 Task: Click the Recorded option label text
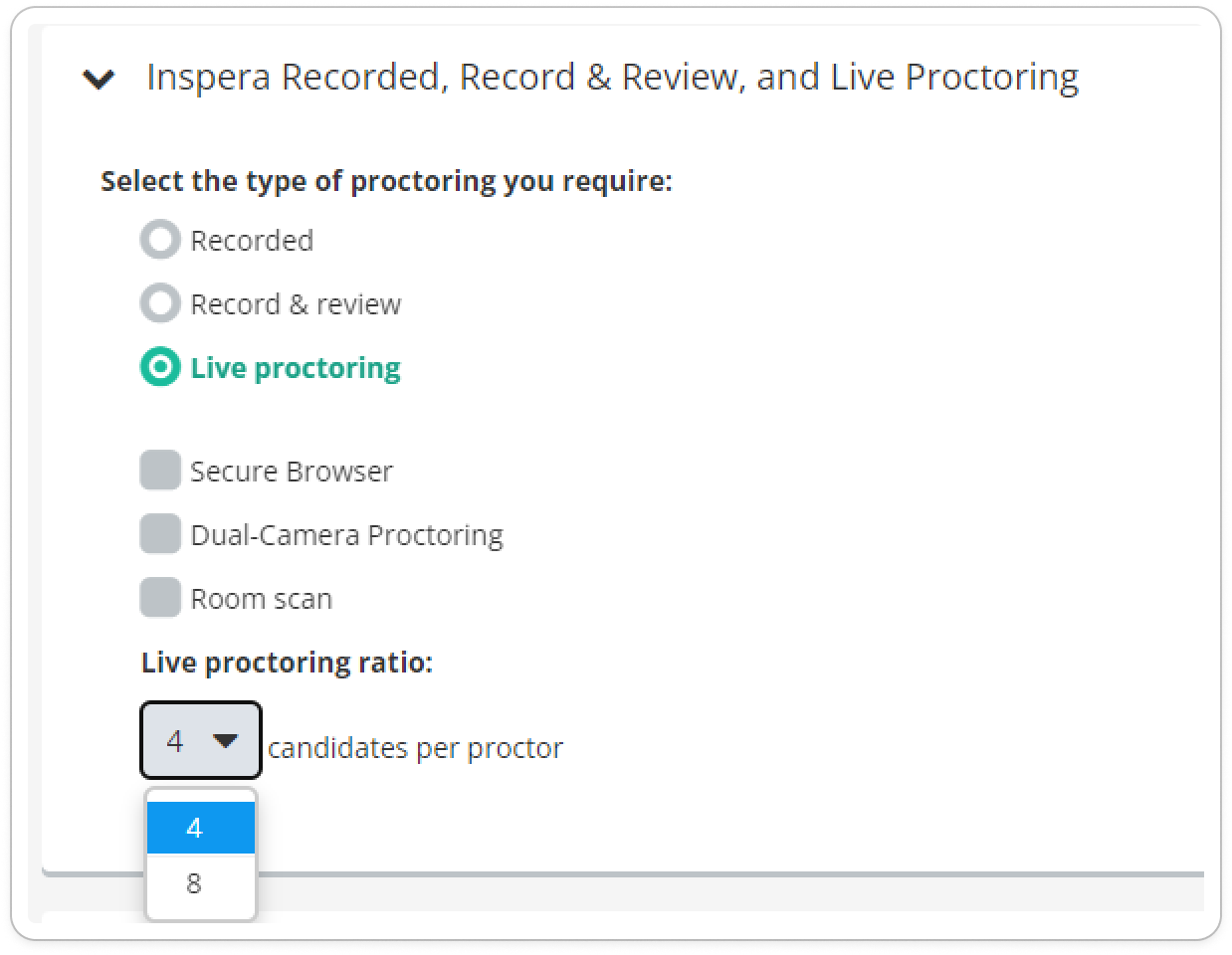(252, 241)
